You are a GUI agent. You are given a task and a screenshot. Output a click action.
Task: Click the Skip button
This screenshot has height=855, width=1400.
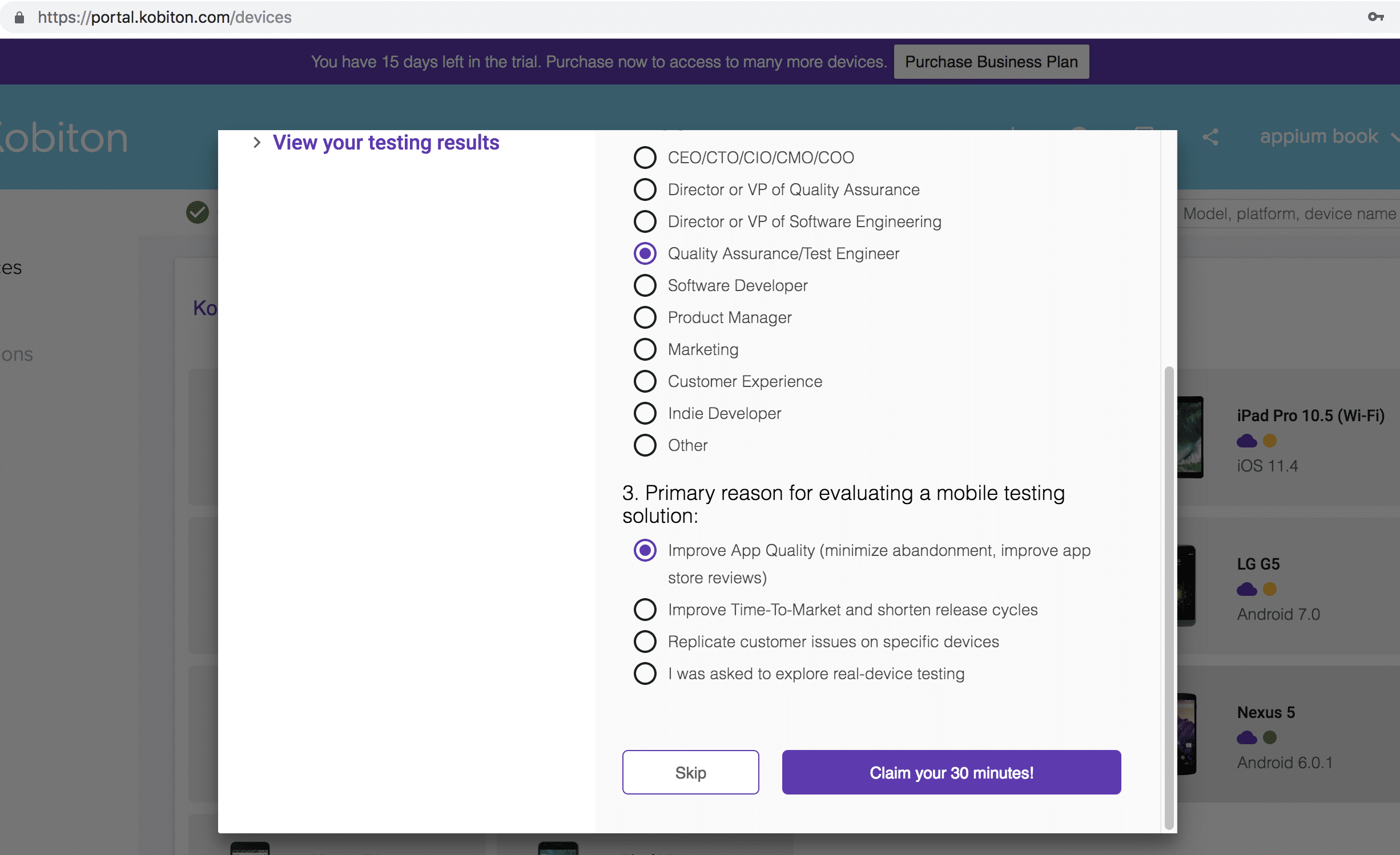690,772
